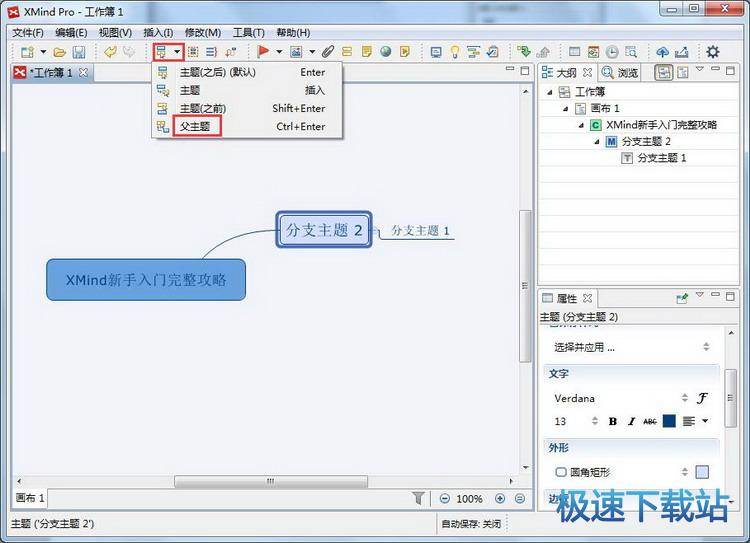Click the shape fill light blue swatch
750x543 pixels.
(702, 472)
